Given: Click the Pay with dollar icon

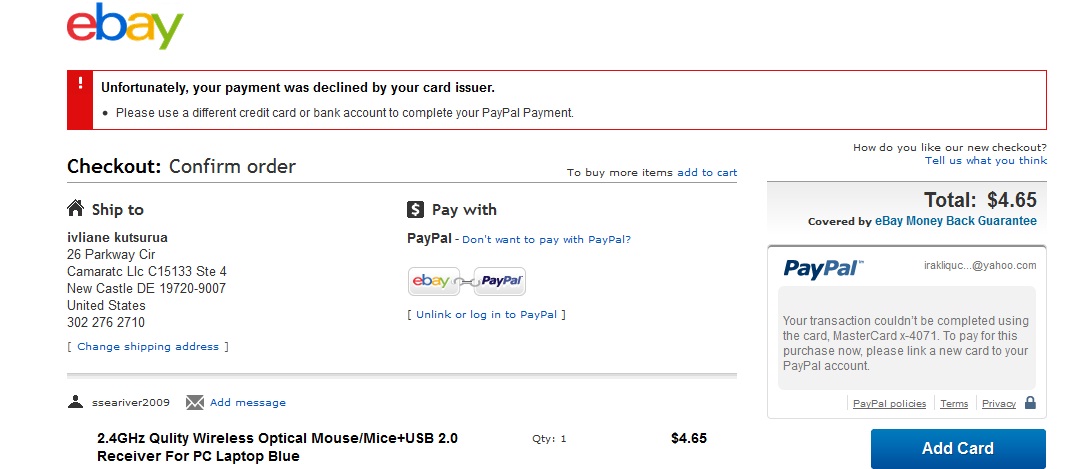Looking at the screenshot, I should (x=416, y=210).
